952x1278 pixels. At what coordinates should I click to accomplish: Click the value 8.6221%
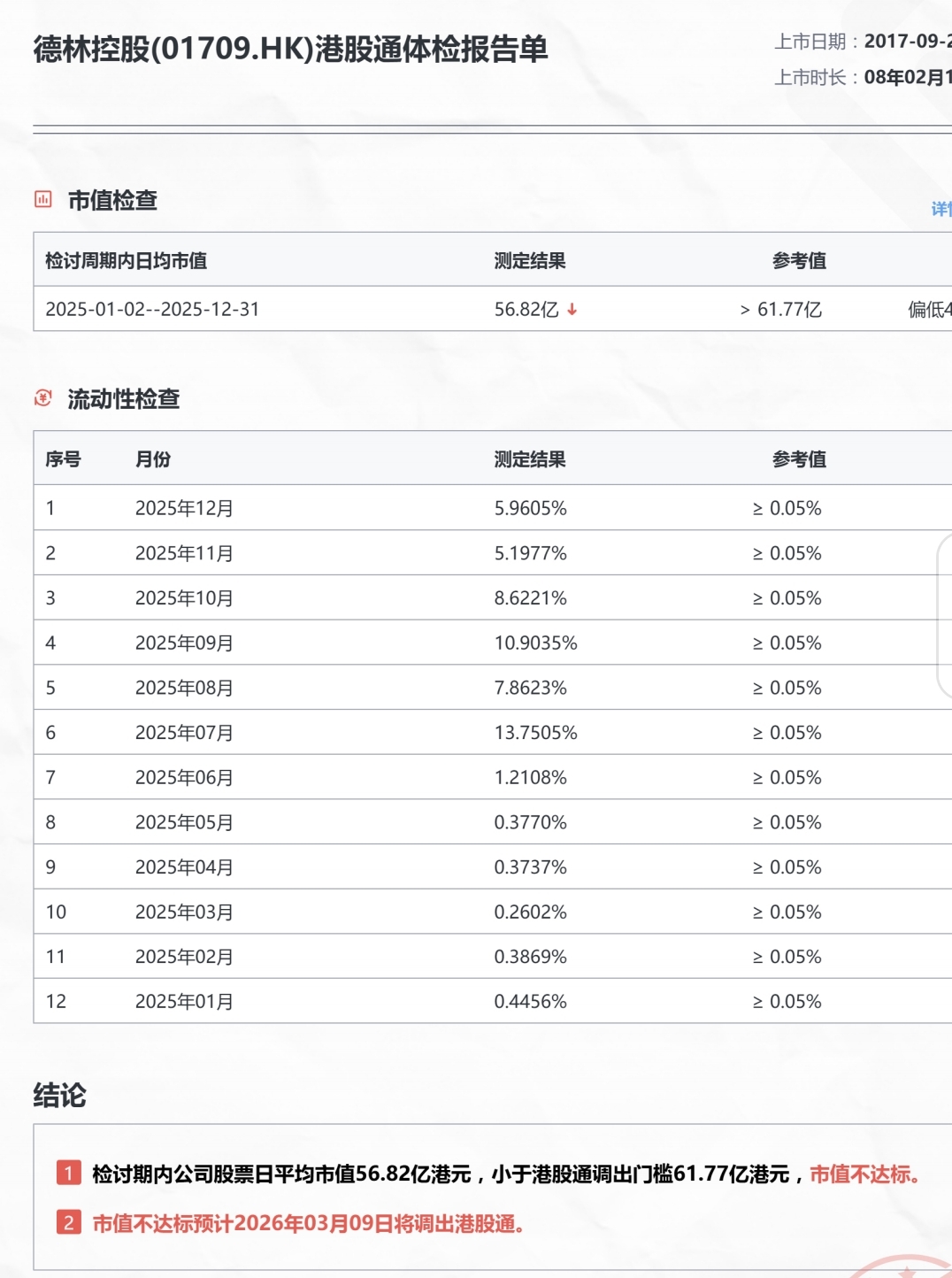530,597
